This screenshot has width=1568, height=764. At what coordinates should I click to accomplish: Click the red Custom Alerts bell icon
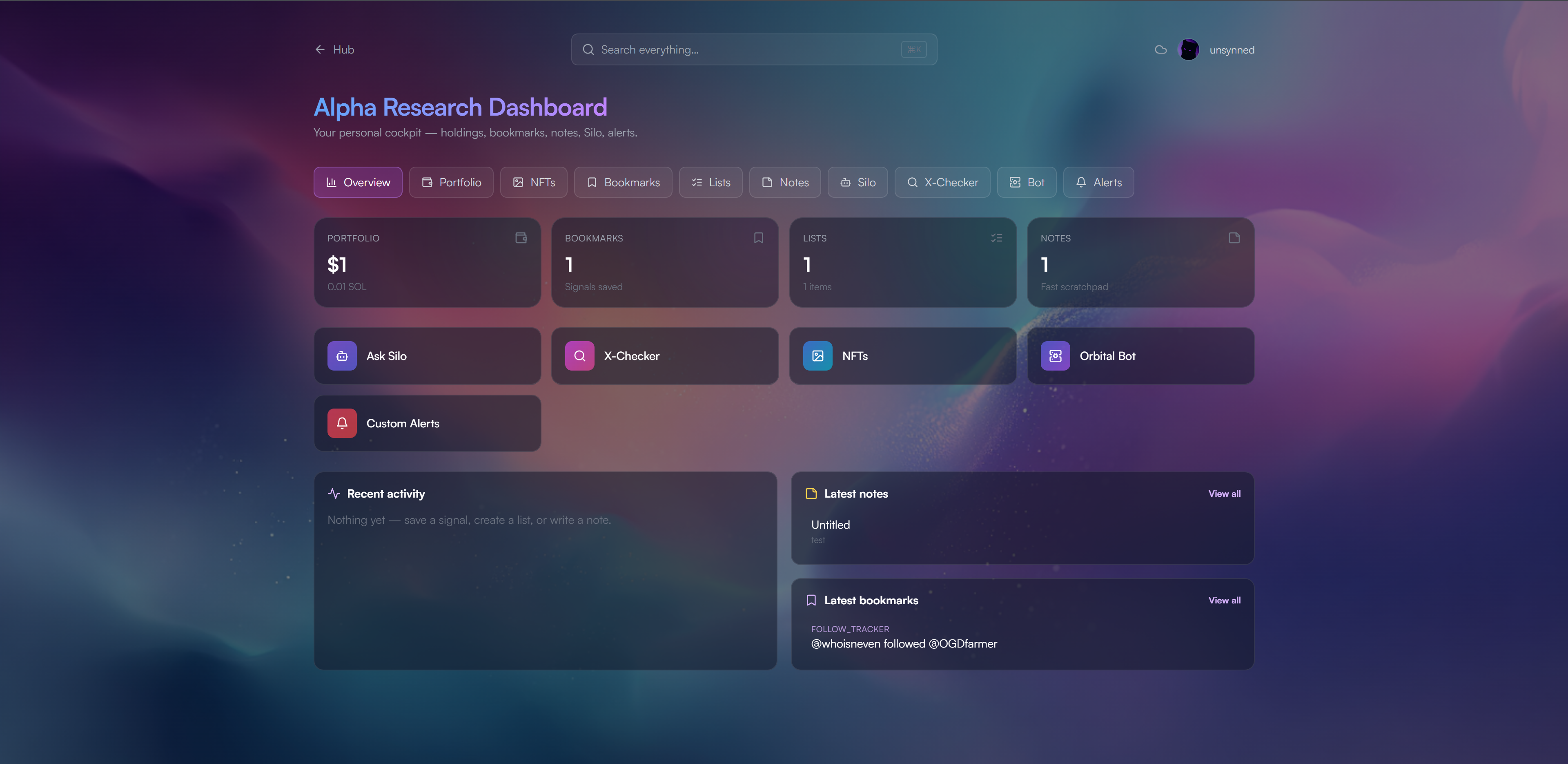pos(342,423)
